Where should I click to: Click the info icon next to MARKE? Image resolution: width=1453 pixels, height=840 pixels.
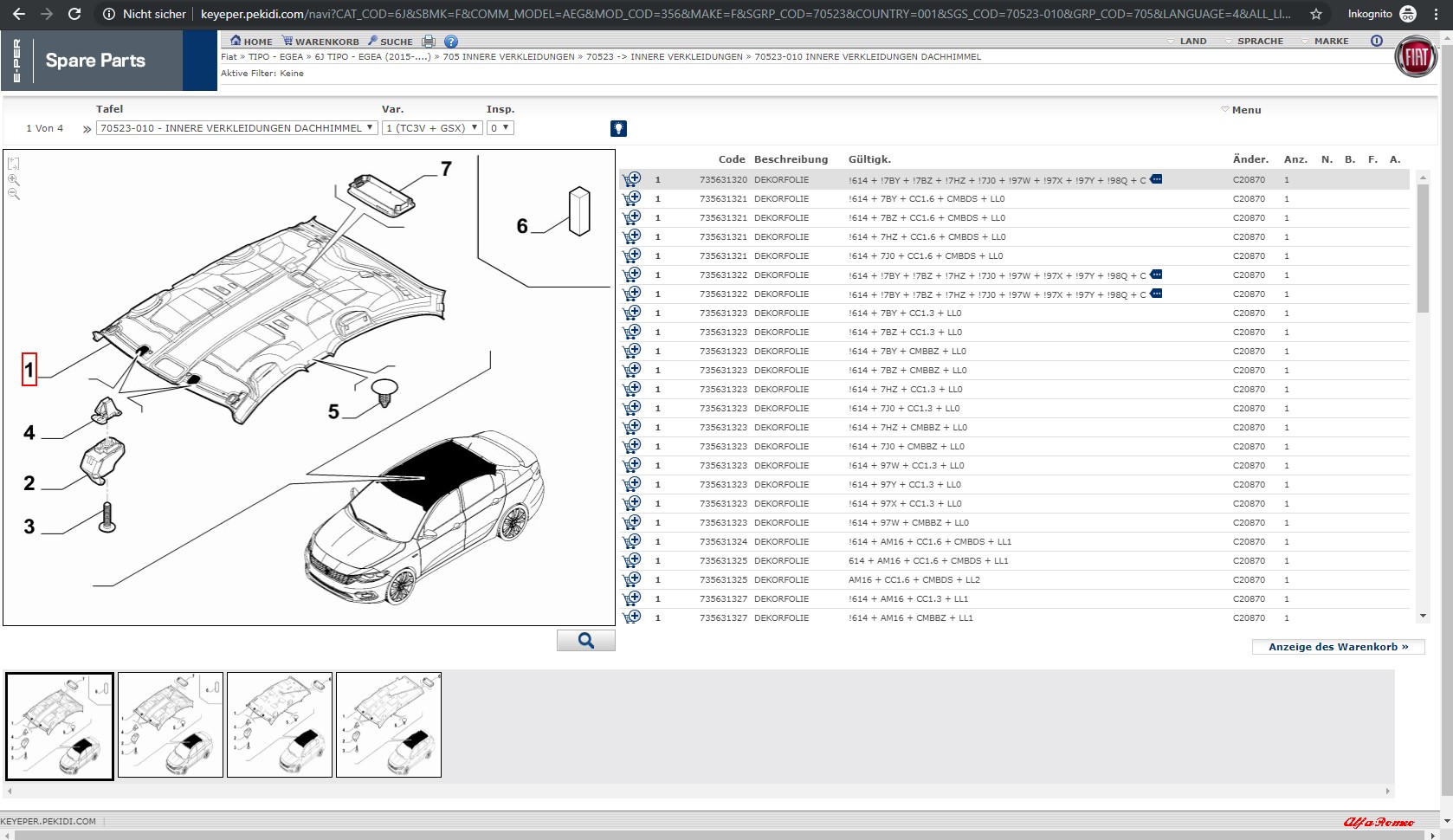[x=1377, y=41]
